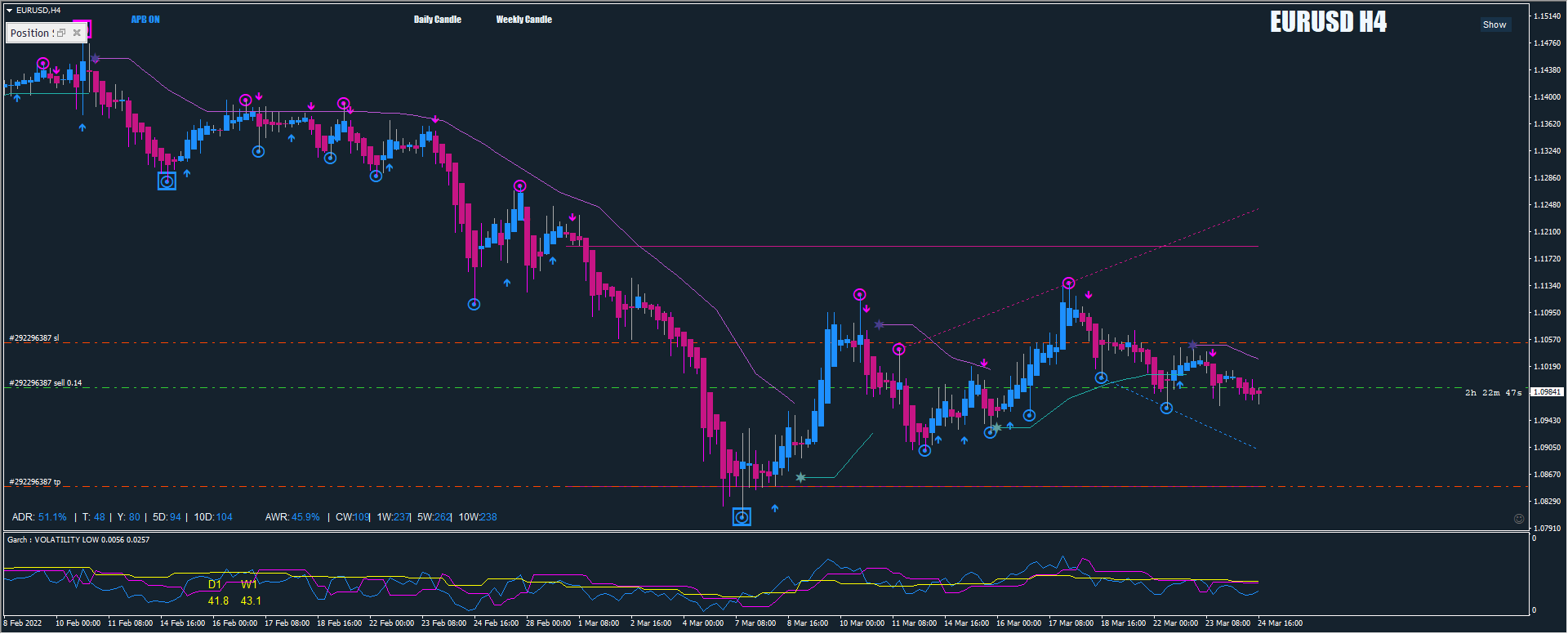
Task: Click the blue square target marker at the 14 Feb low
Action: point(167,181)
